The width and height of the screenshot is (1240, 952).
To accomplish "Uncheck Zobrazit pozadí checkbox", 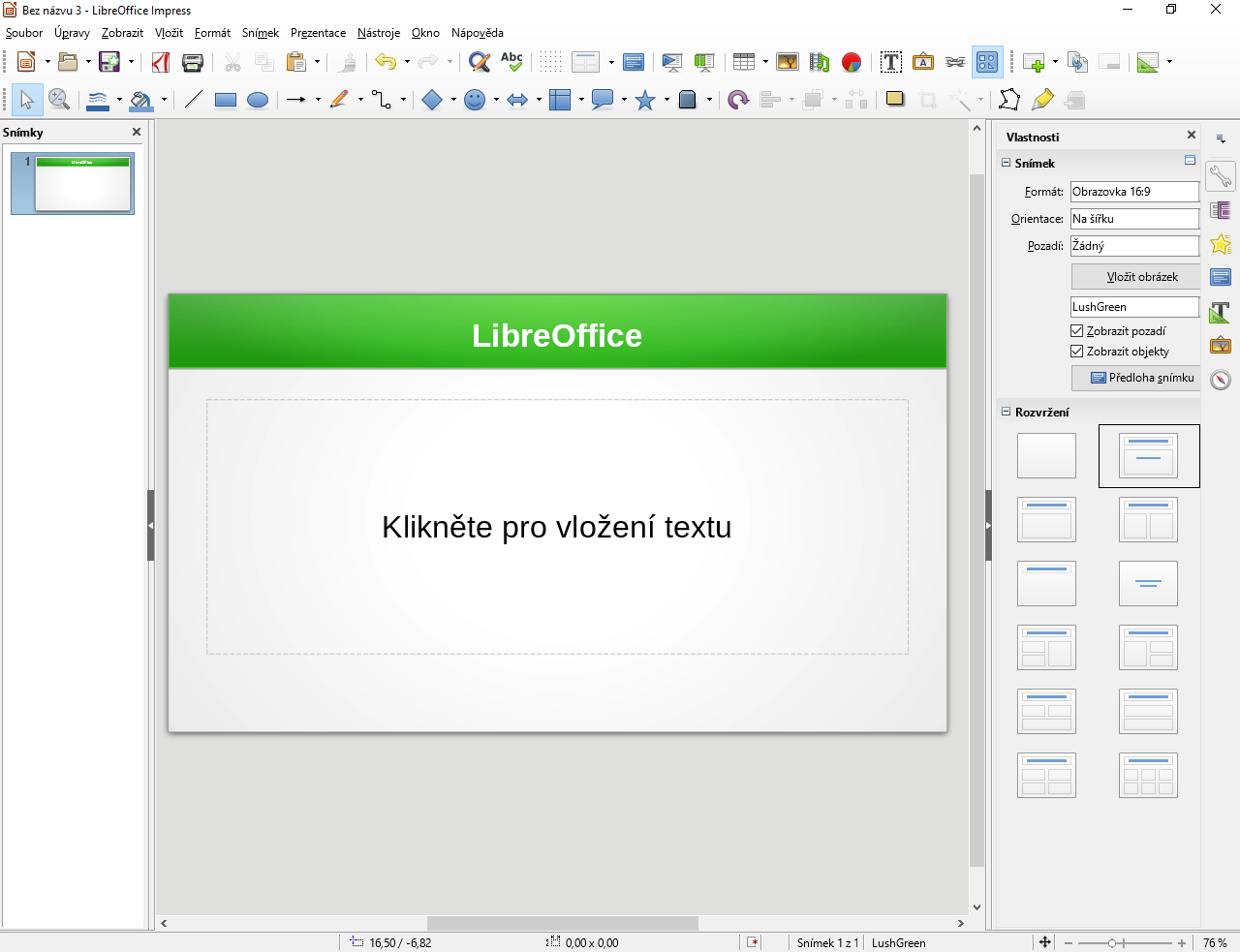I will point(1077,331).
